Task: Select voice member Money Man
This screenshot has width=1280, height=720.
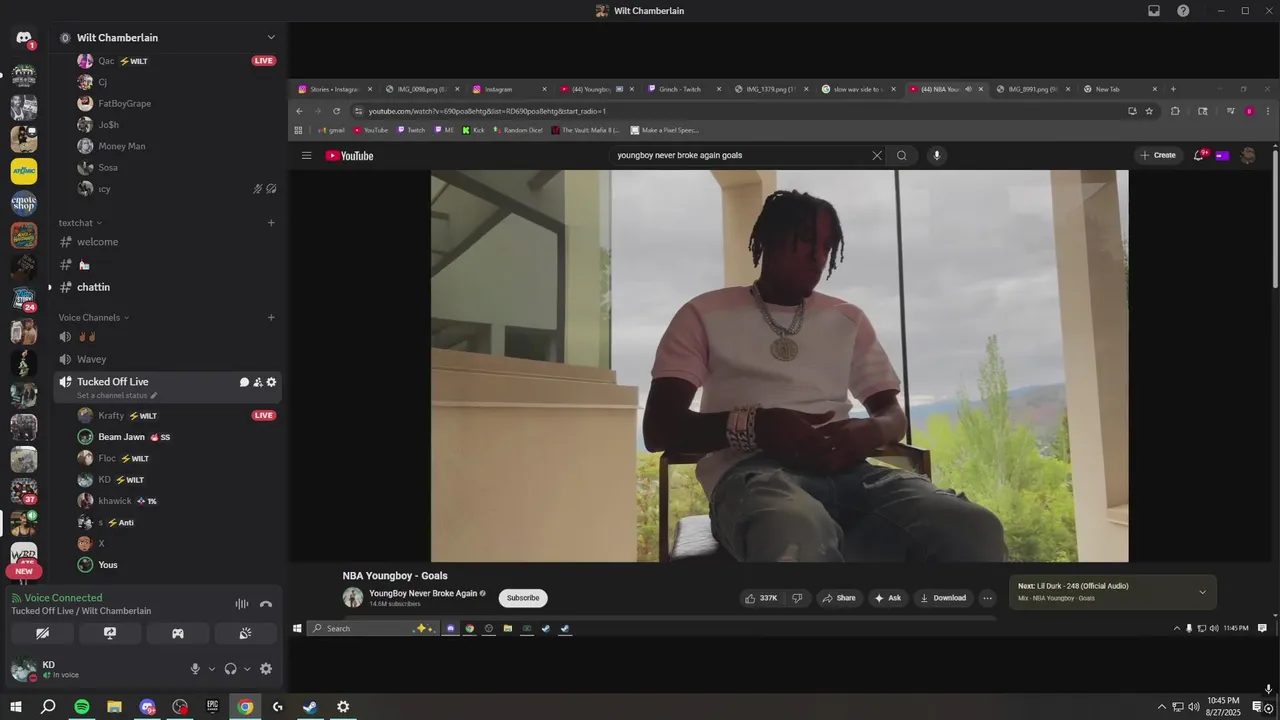Action: (122, 146)
